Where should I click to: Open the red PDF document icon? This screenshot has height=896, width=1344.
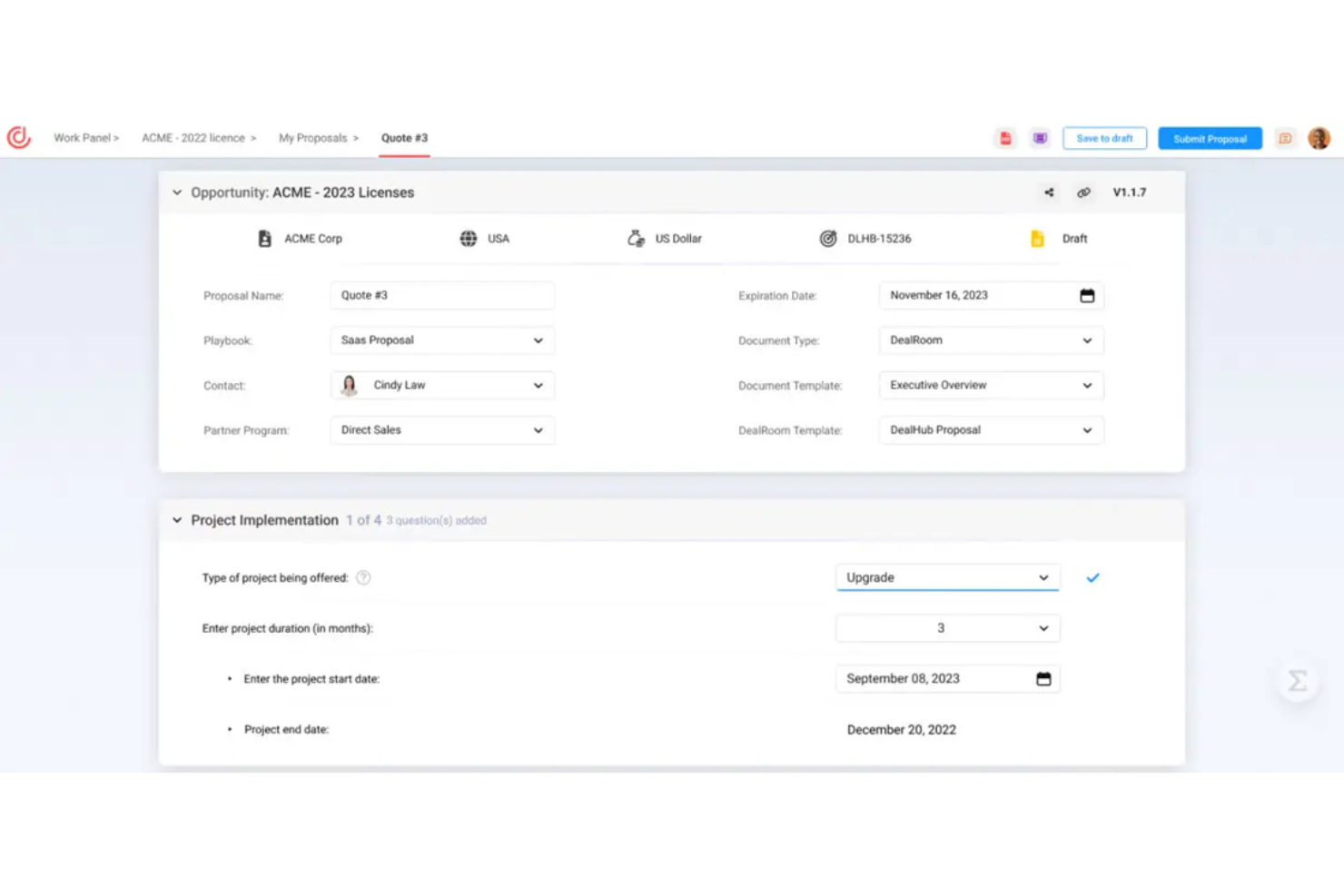[x=1005, y=138]
